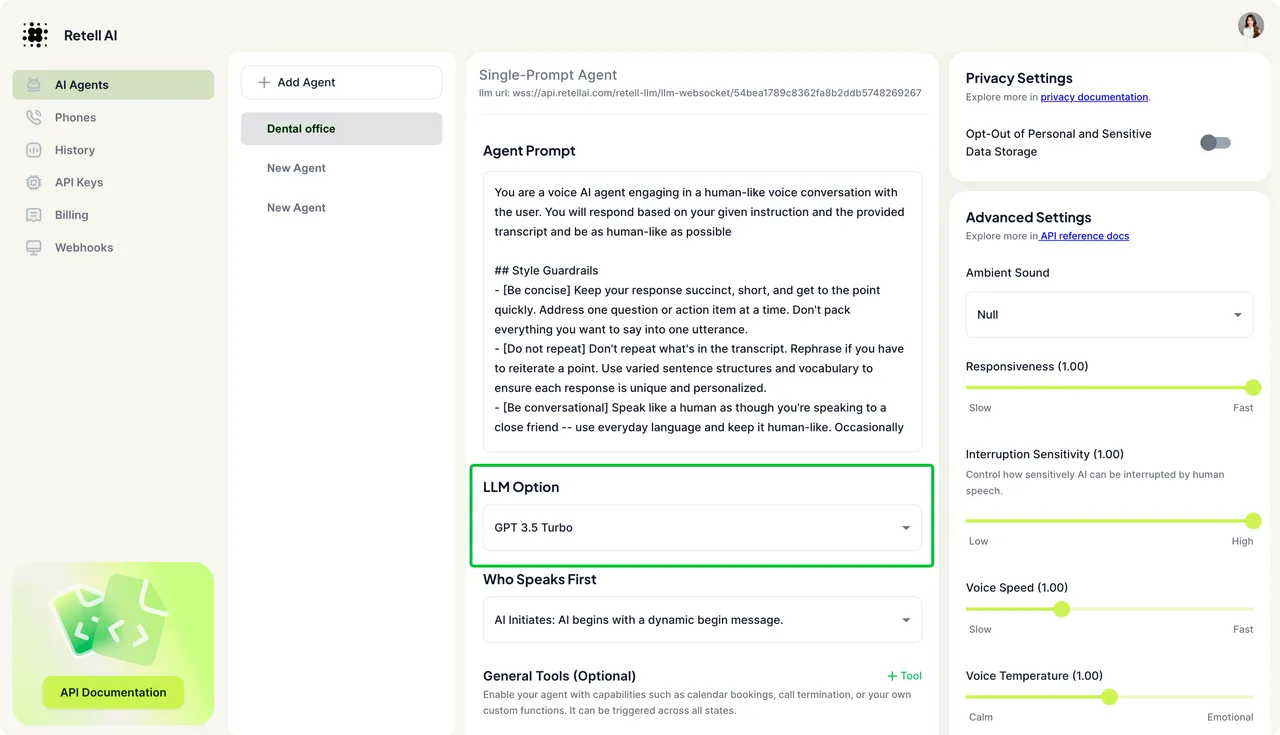Toggle Opt-Out of Personal Data Storage
Viewport: 1280px width, 735px height.
(1215, 143)
